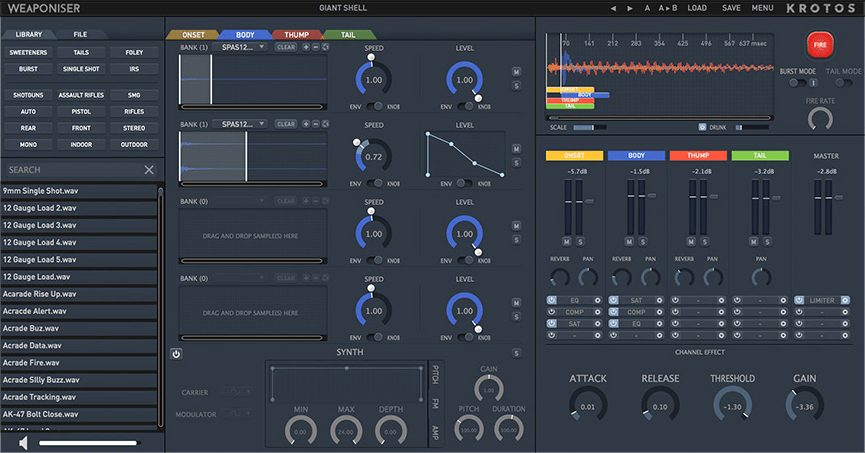Select the Assault Rifles filter button
The image size is (865, 453).
pos(80,95)
